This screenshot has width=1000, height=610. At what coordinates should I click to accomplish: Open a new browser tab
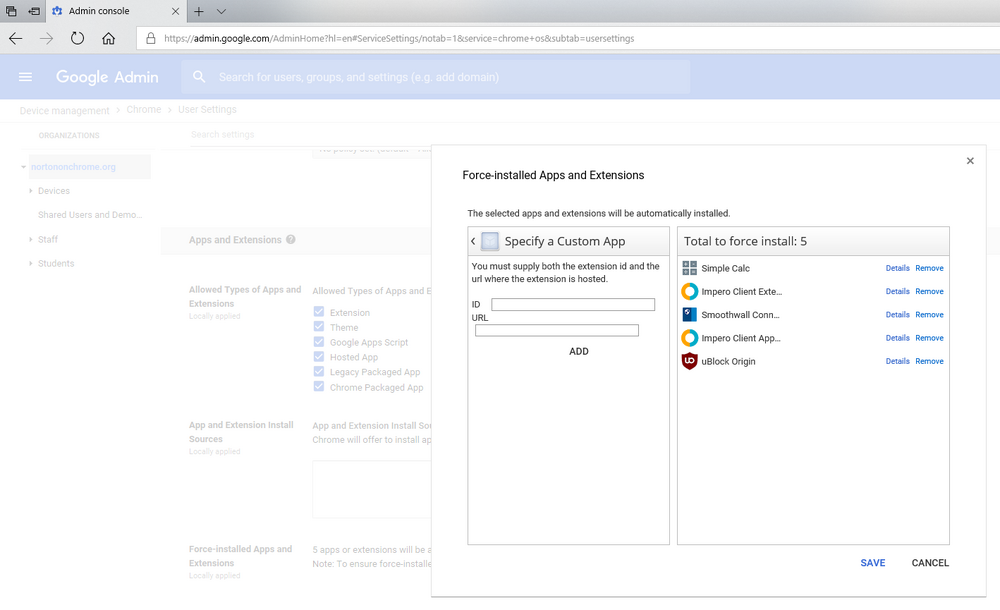pos(199,11)
